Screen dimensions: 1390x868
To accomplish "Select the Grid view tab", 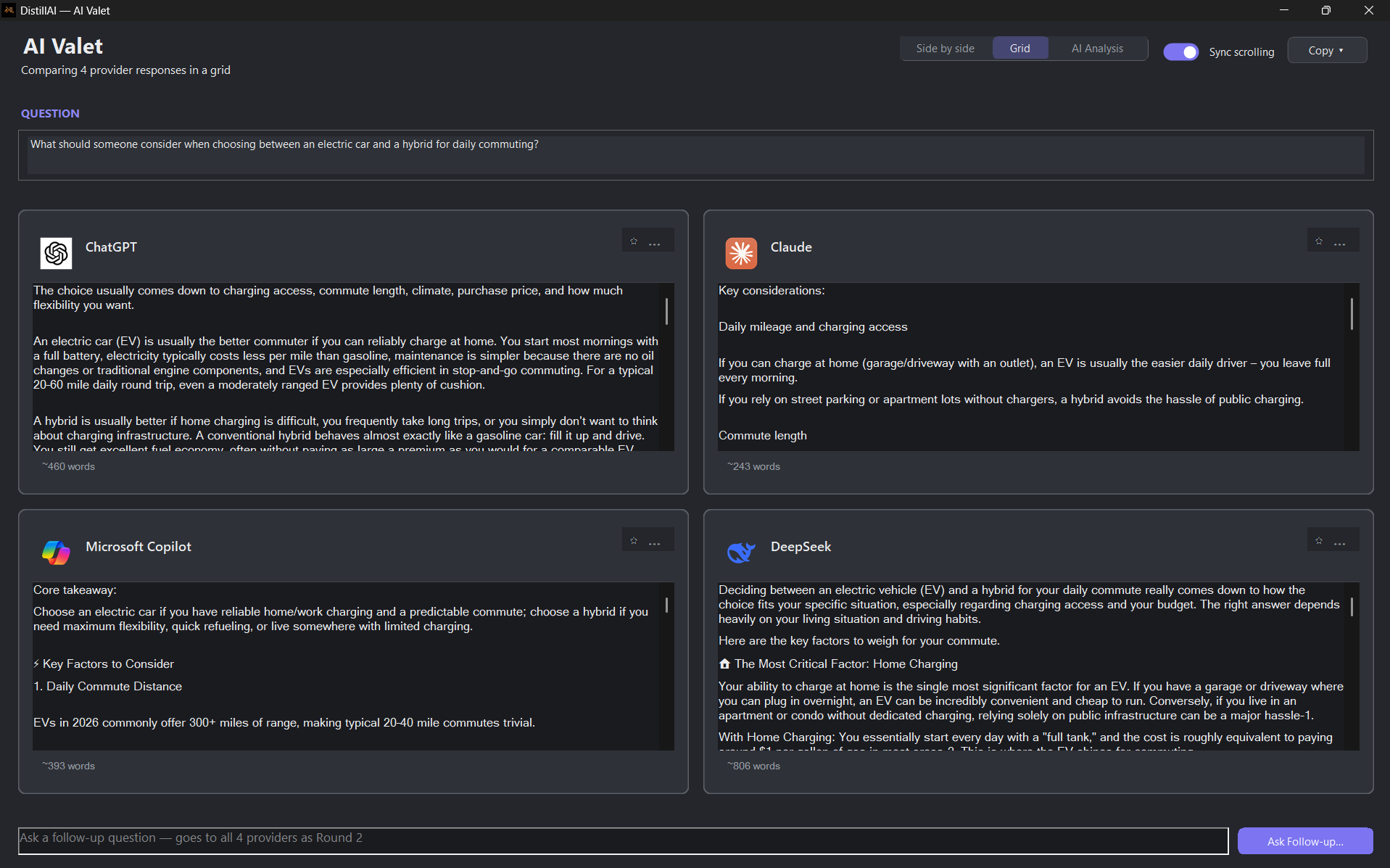I will coord(1019,49).
